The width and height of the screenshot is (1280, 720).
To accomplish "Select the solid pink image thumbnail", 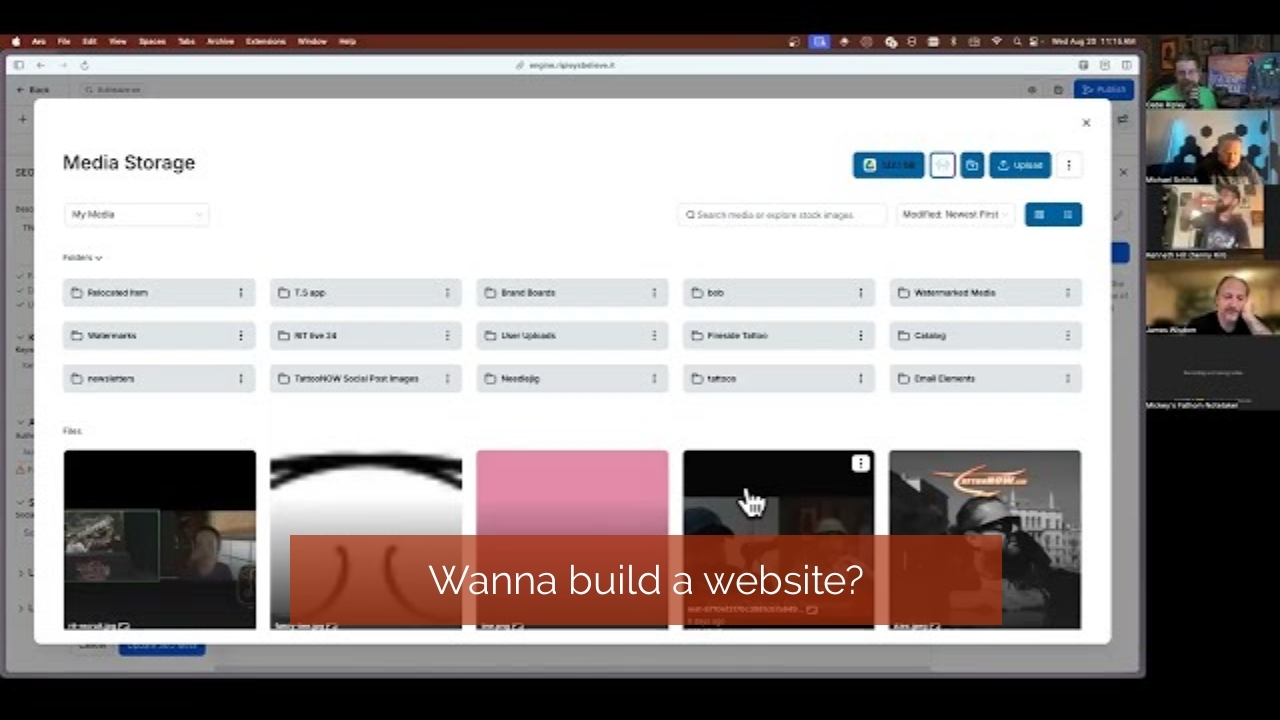I will pyautogui.click(x=572, y=539).
